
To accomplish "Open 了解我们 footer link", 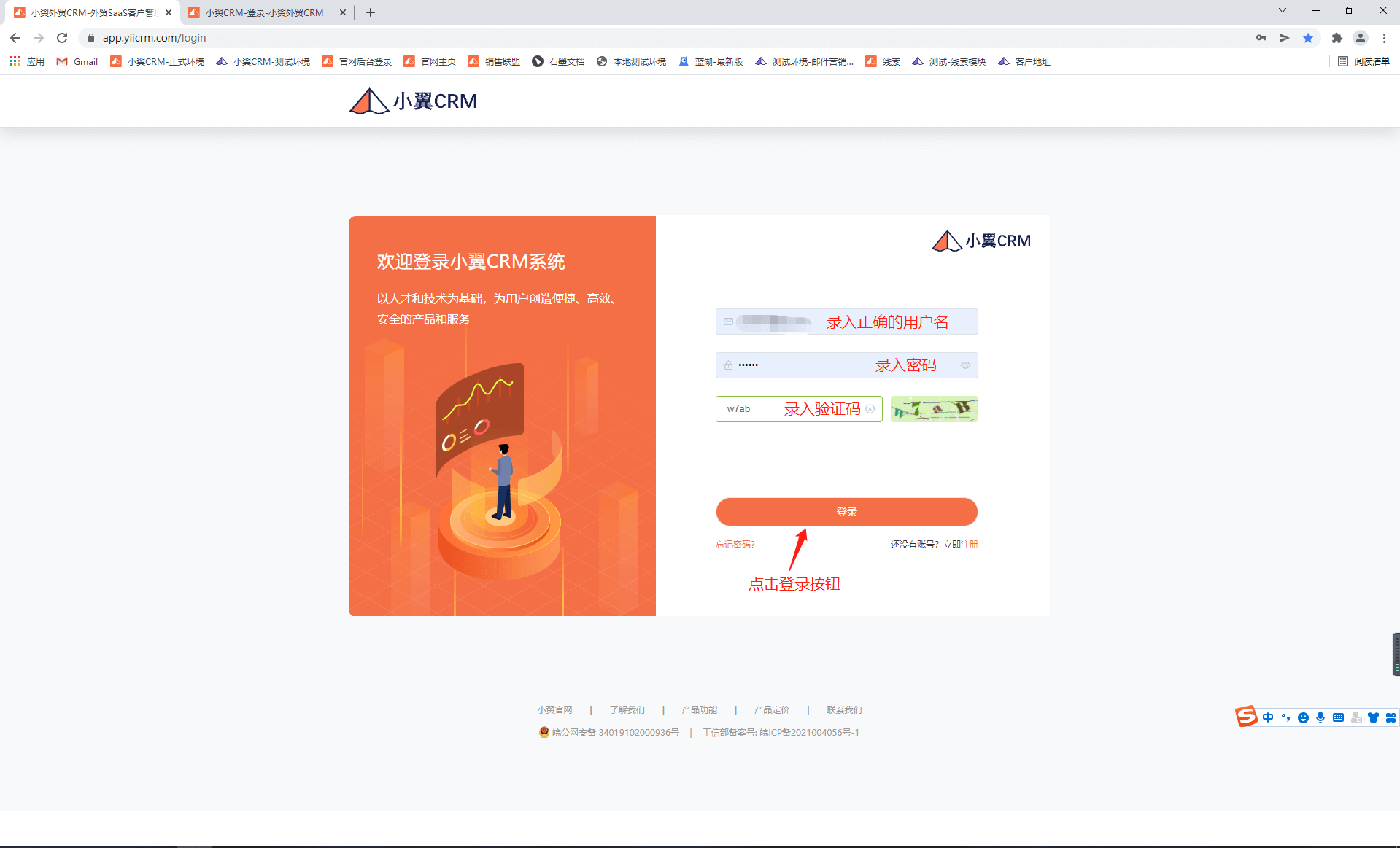I will [x=627, y=710].
